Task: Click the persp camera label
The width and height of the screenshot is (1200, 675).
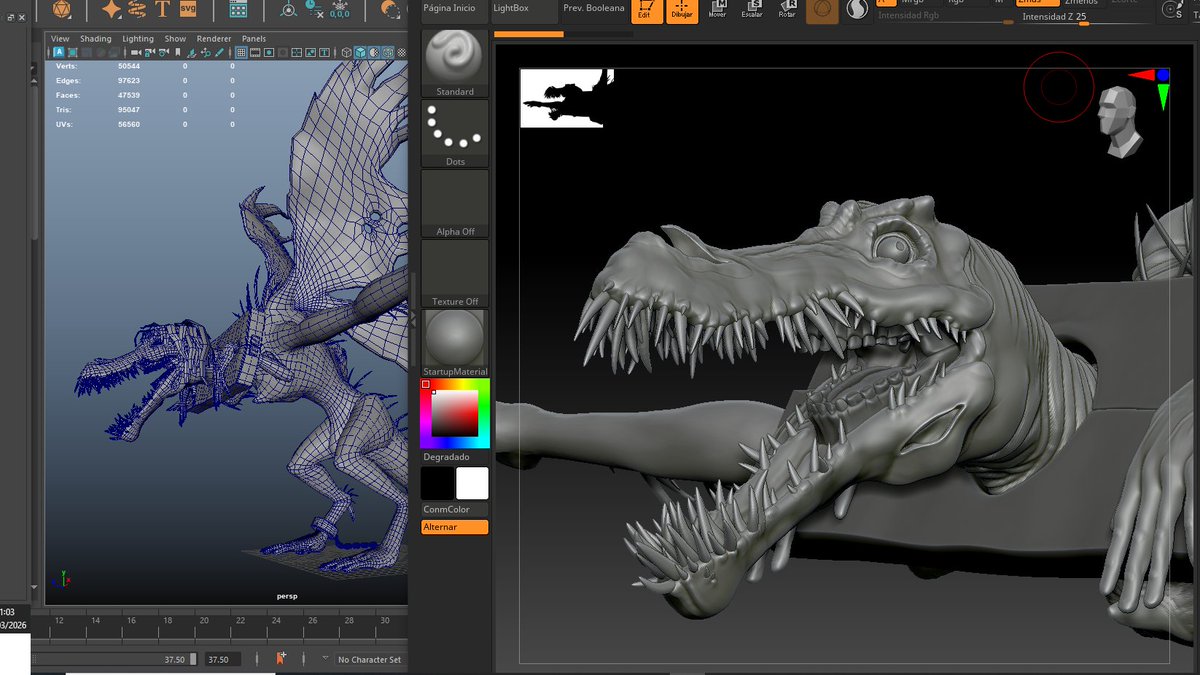Action: (x=287, y=596)
